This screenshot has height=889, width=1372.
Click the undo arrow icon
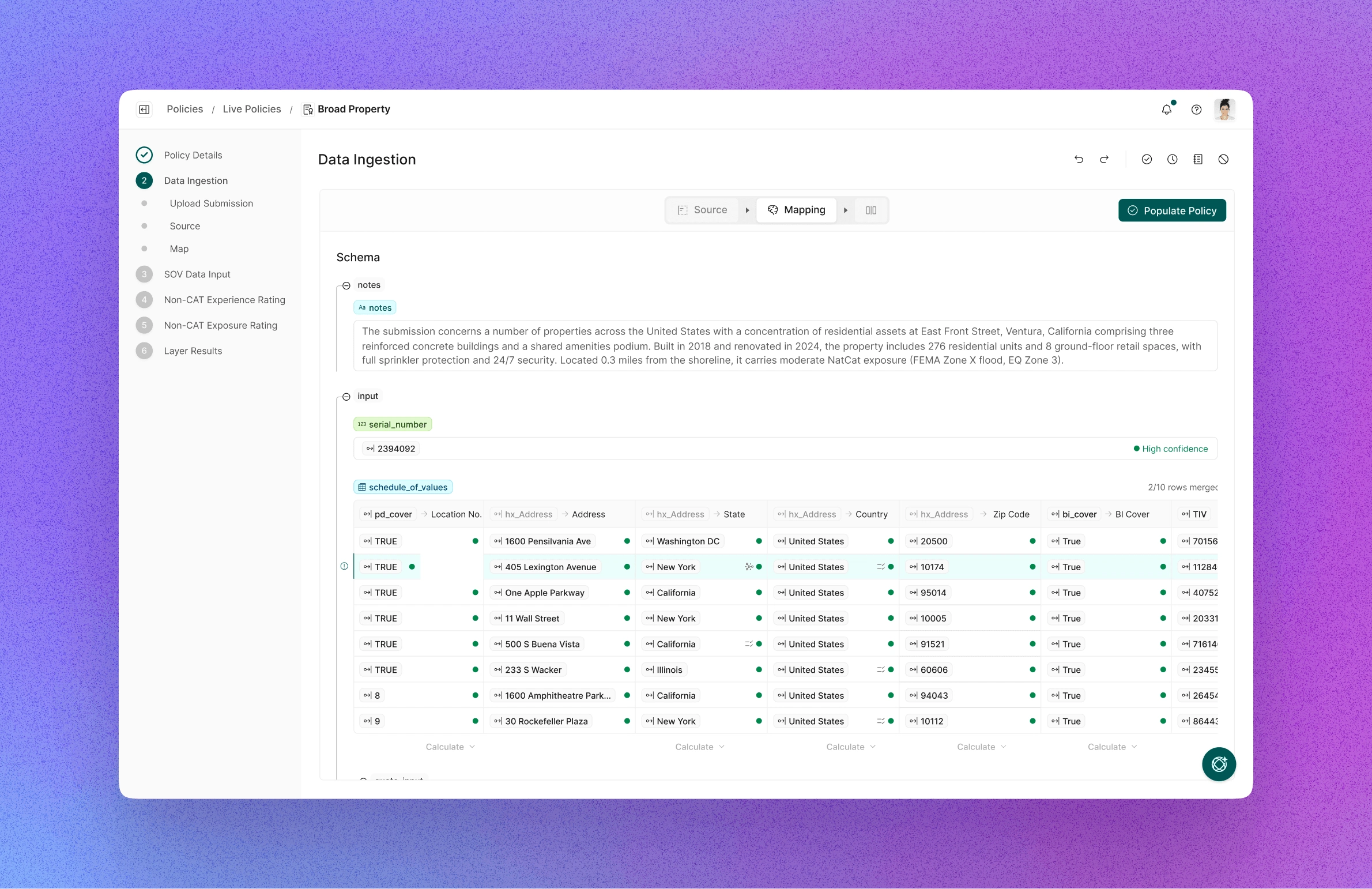pyautogui.click(x=1079, y=159)
